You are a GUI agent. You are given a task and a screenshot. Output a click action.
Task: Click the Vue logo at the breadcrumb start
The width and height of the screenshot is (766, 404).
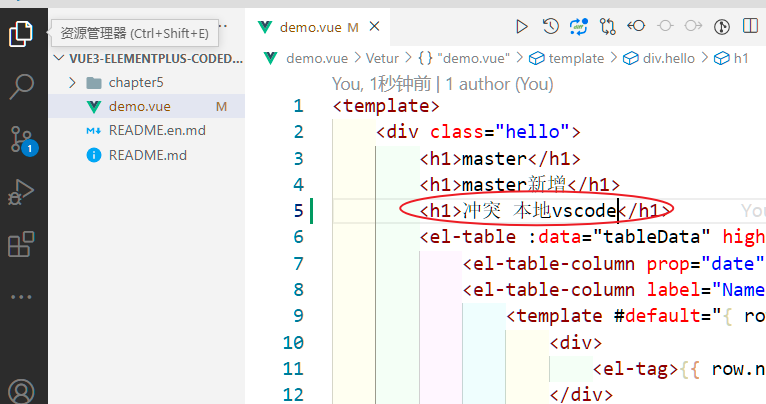(x=271, y=59)
